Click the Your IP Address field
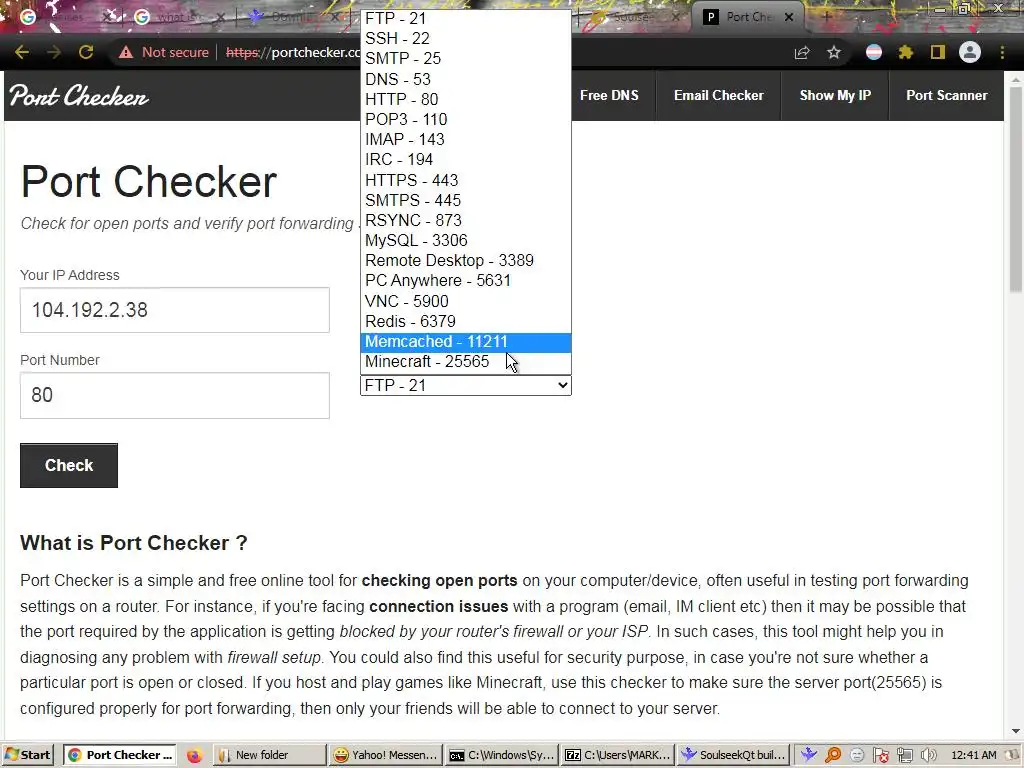This screenshot has width=1024, height=768. pyautogui.click(x=174, y=310)
